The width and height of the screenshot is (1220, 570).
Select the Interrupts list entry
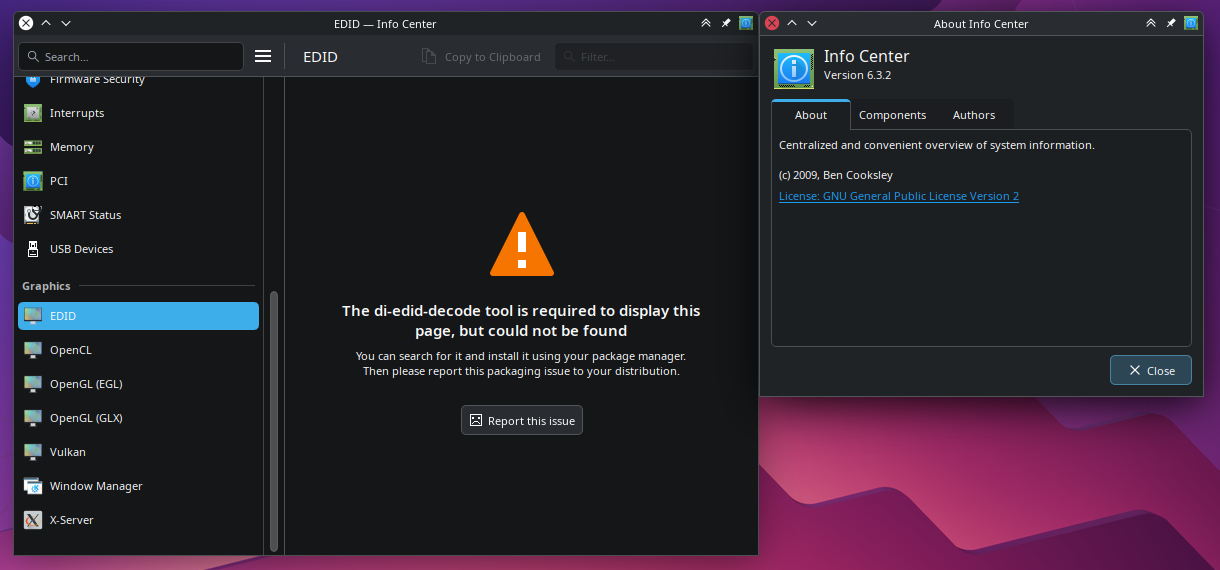click(138, 113)
